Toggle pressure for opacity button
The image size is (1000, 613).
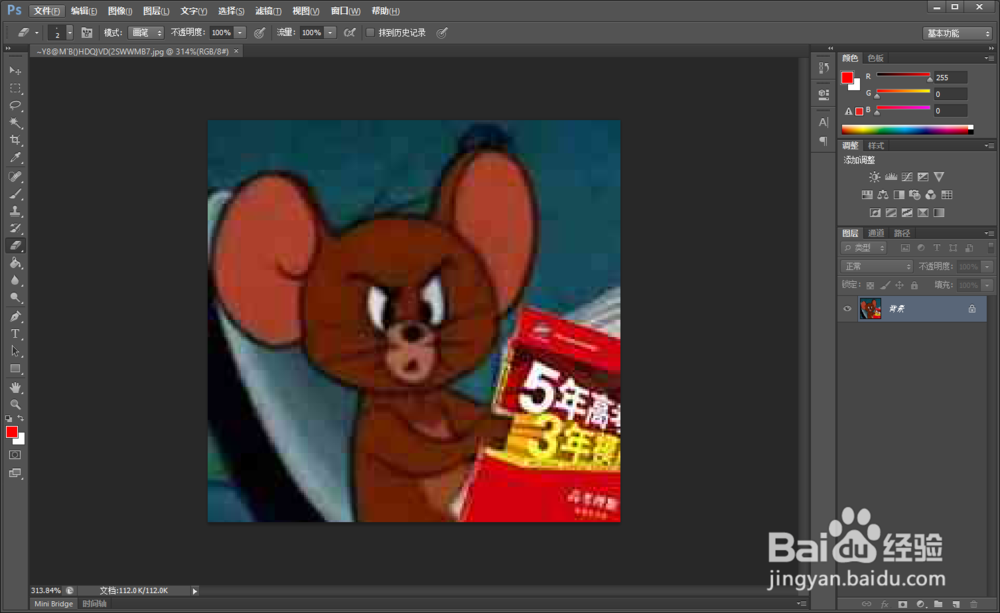click(260, 33)
